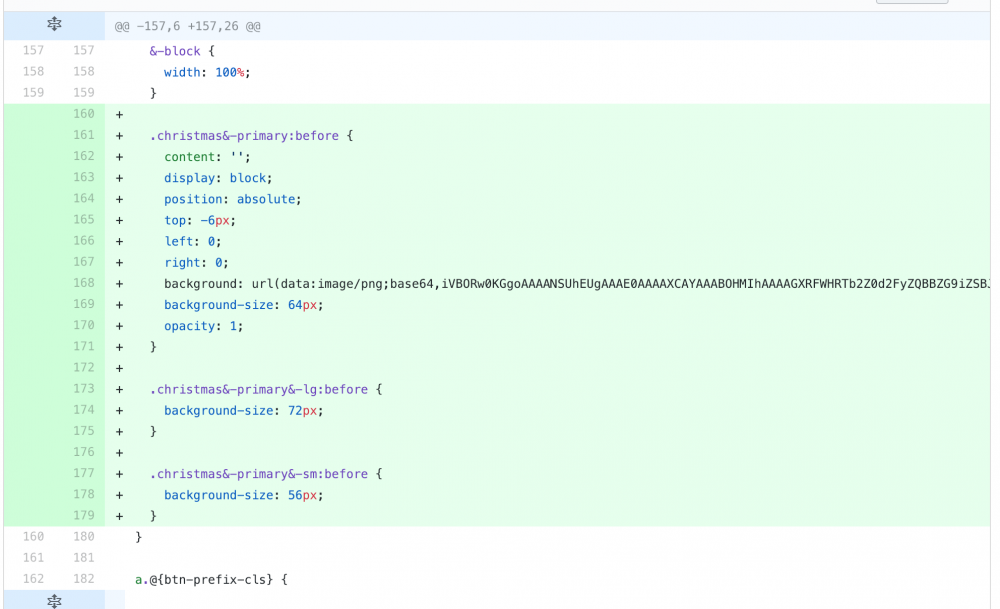This screenshot has width=1000, height=609.
Task: Click the hunk header @@ -157,6 +157,26 @@
Action: pyautogui.click(x=187, y=26)
